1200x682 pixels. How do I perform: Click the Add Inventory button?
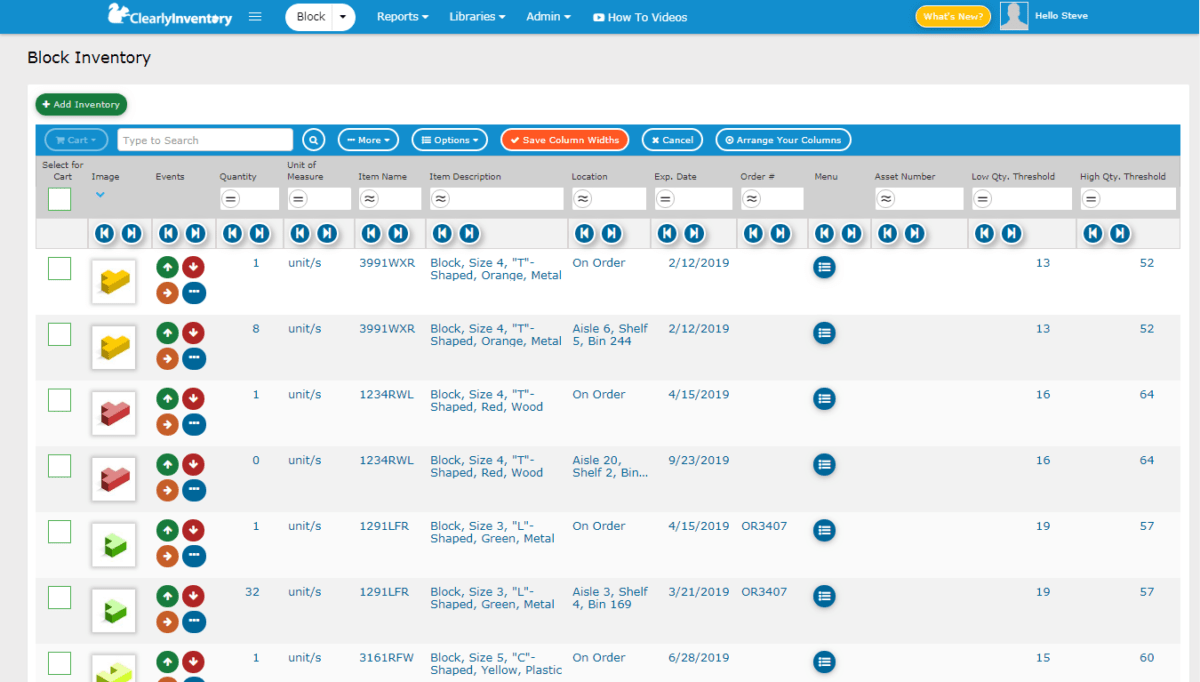(80, 104)
